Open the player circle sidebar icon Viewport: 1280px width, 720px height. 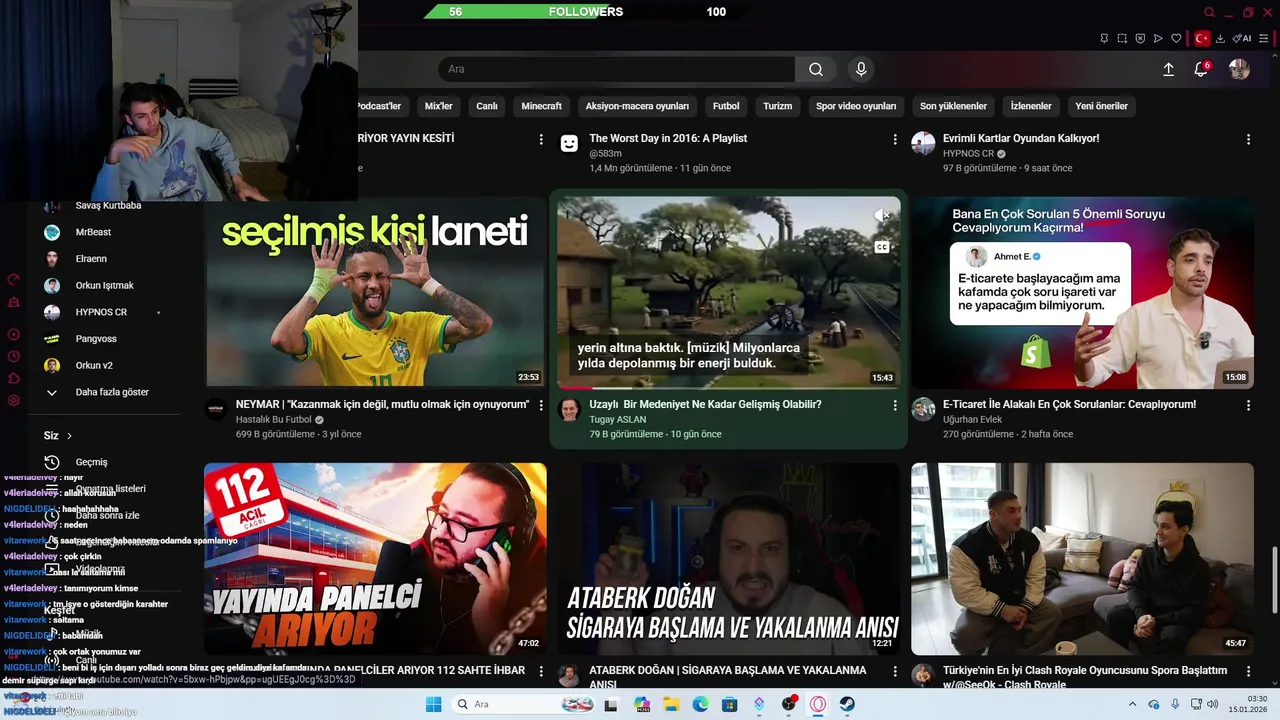pyautogui.click(x=13, y=334)
